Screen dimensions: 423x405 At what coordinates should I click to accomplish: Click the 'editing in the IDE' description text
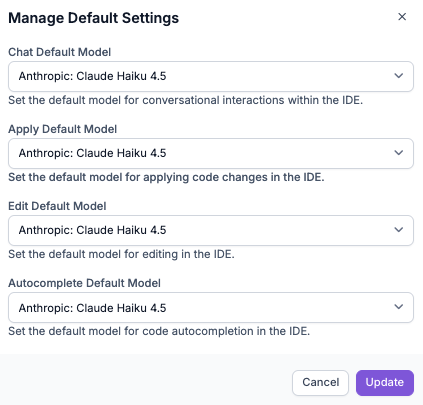(121, 254)
